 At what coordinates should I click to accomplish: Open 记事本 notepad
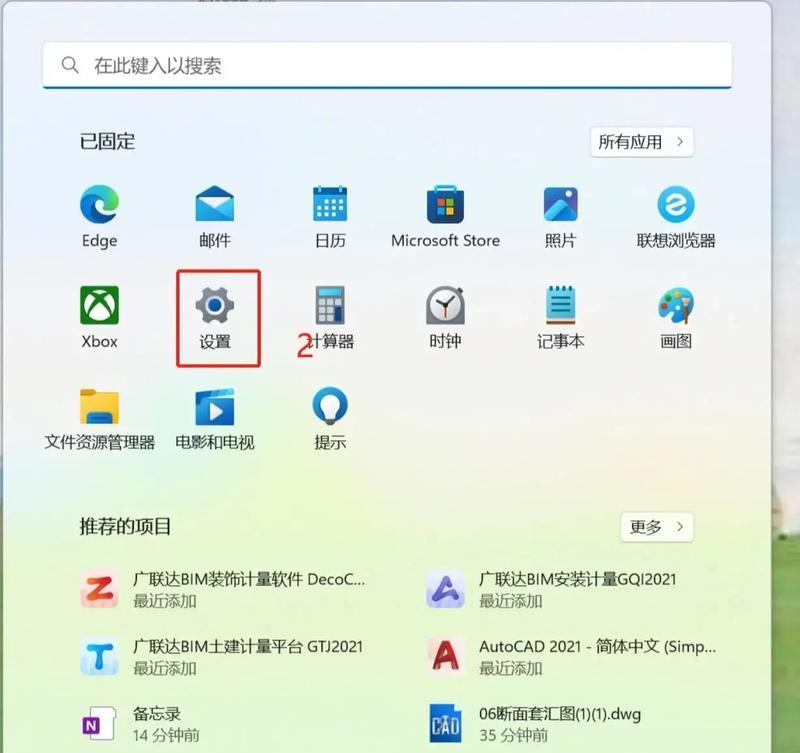click(x=560, y=317)
